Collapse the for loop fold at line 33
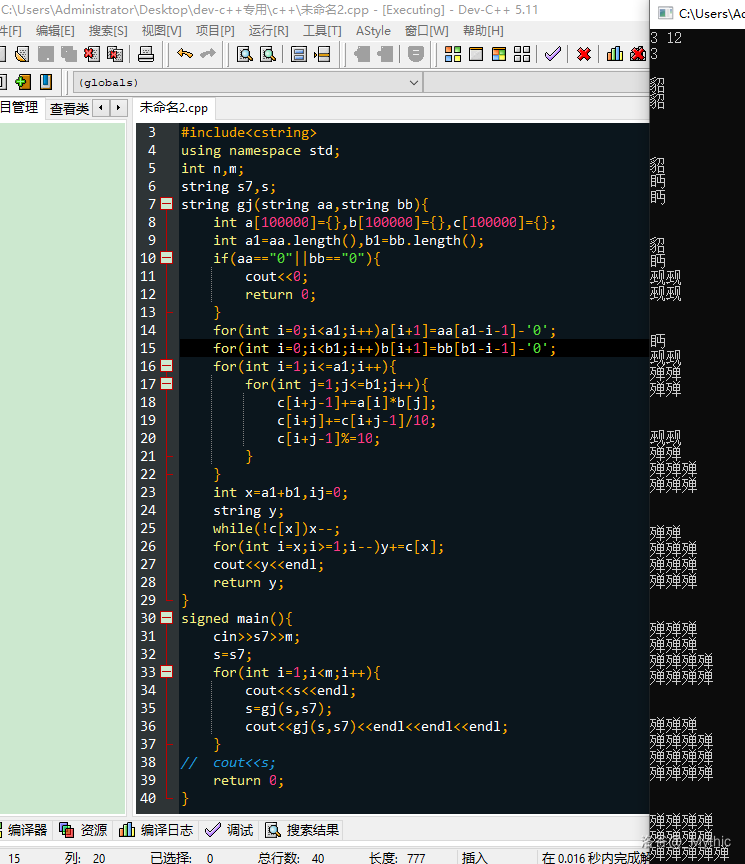 [x=167, y=672]
